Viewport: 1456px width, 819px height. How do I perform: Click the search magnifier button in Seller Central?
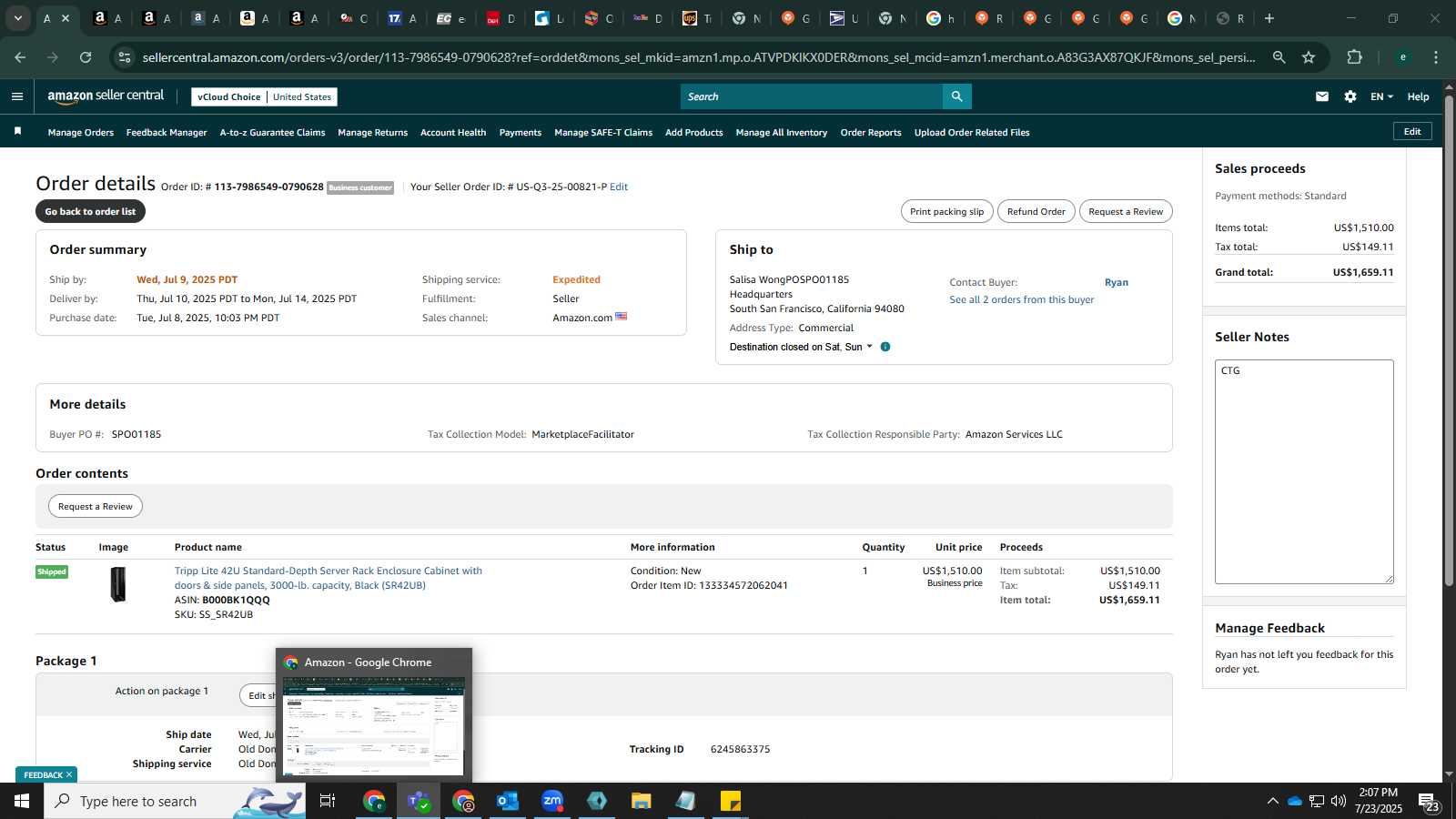(956, 96)
